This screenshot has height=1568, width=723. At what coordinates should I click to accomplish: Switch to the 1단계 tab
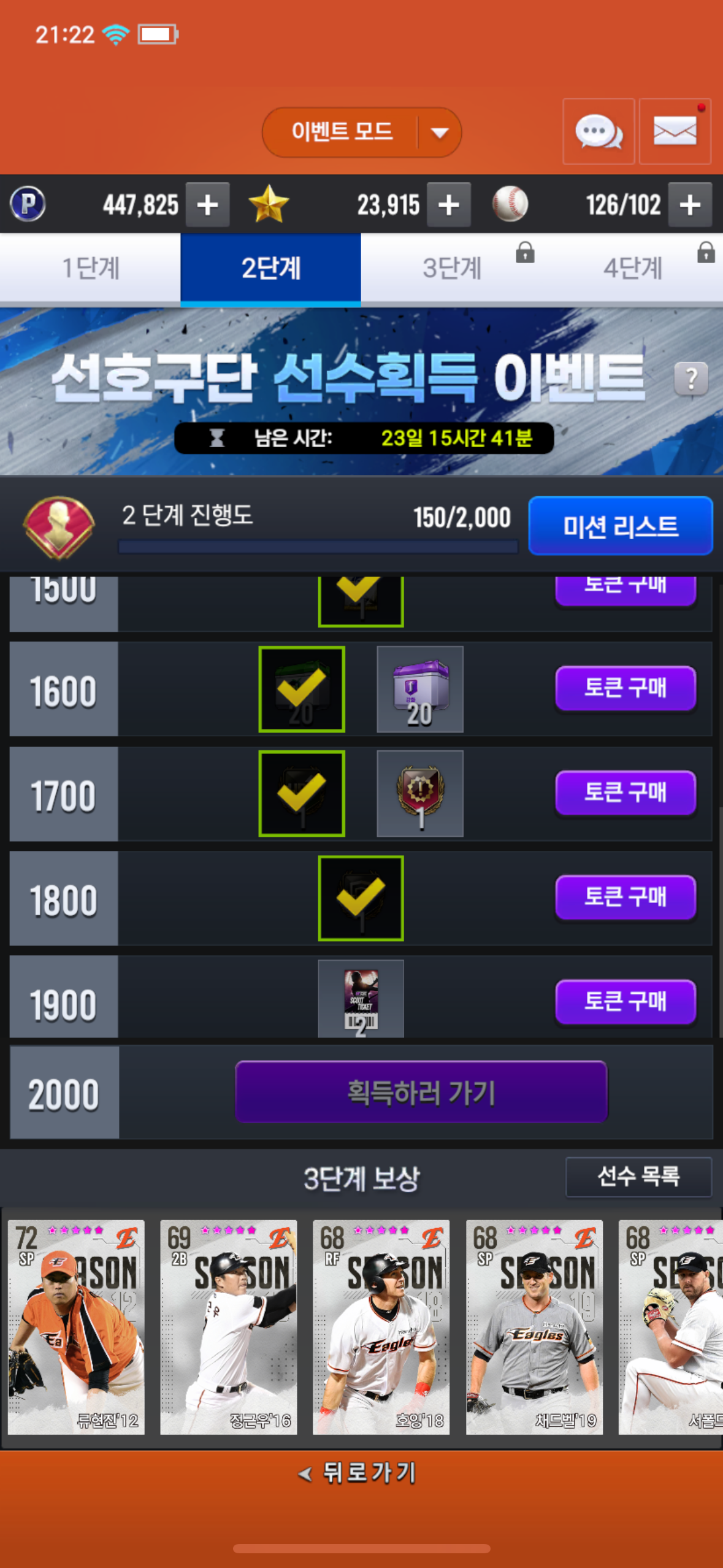pyautogui.click(x=91, y=268)
